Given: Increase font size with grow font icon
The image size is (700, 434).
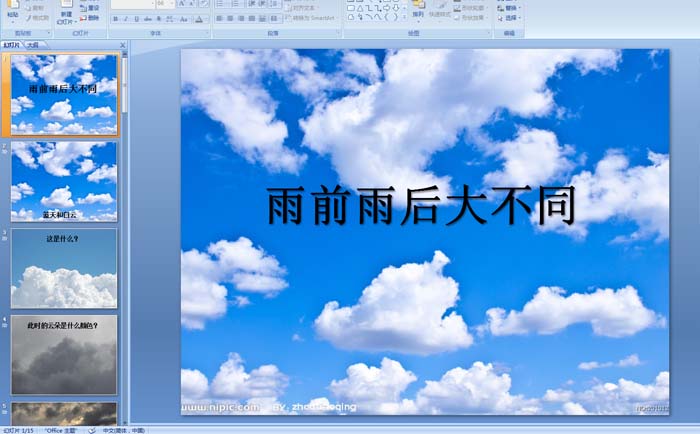Looking at the screenshot, I should pyautogui.click(x=182, y=4).
